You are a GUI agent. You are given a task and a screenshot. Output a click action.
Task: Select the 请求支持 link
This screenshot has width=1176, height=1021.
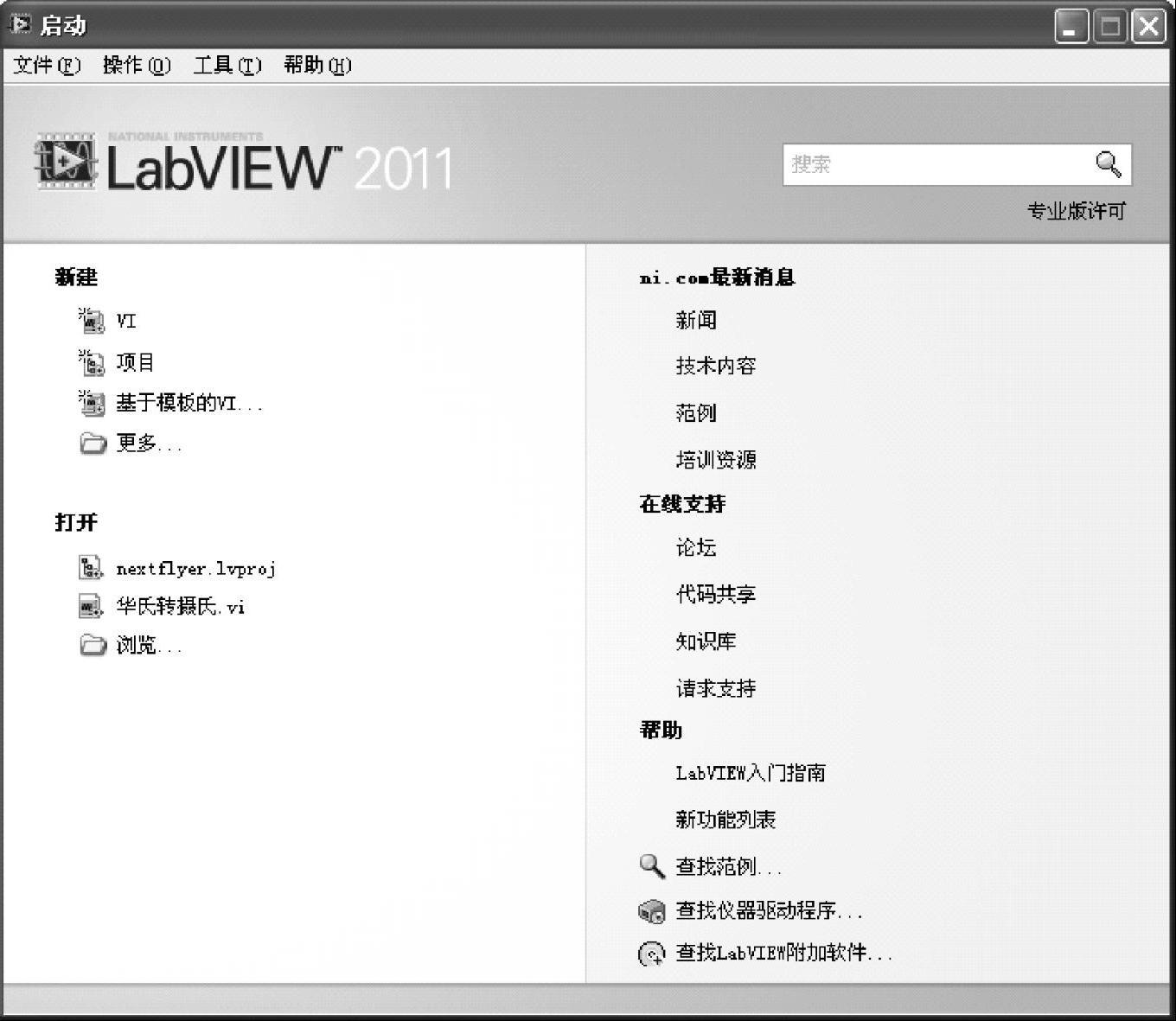pos(716,689)
